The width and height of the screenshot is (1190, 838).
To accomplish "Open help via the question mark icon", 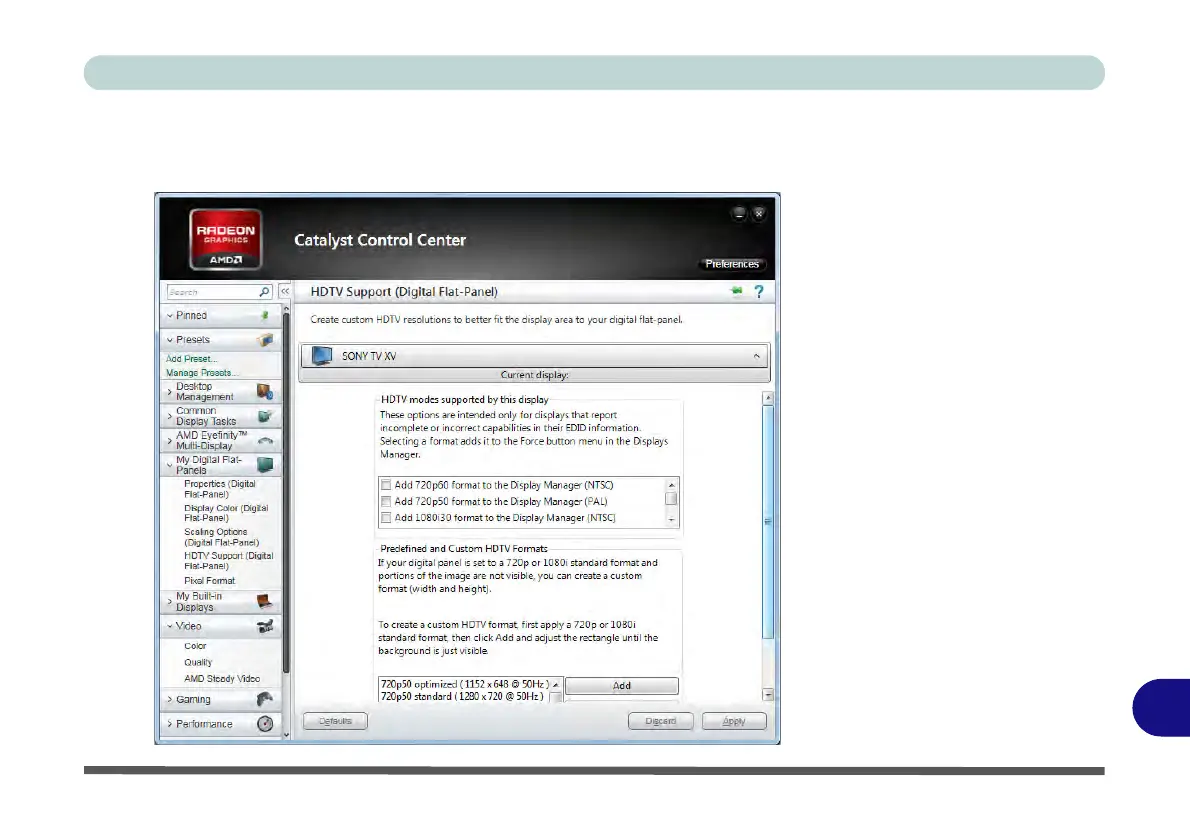I will [x=759, y=291].
